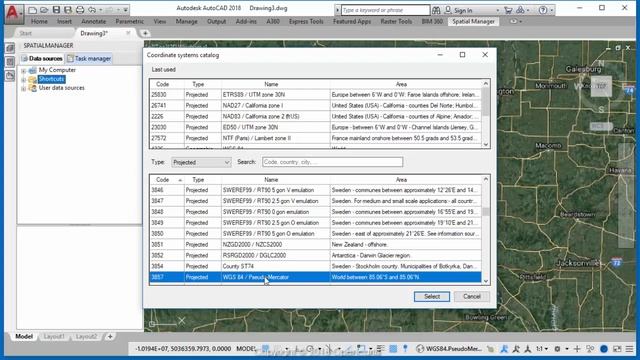Click the Save icon in quick access toolbar
Viewport: 640px width, 360px height.
tap(56, 10)
